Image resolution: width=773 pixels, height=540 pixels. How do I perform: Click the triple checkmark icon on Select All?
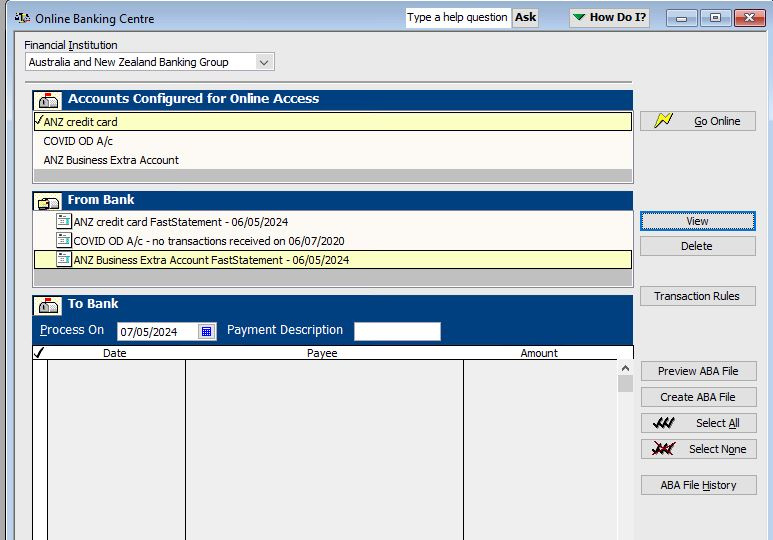664,423
